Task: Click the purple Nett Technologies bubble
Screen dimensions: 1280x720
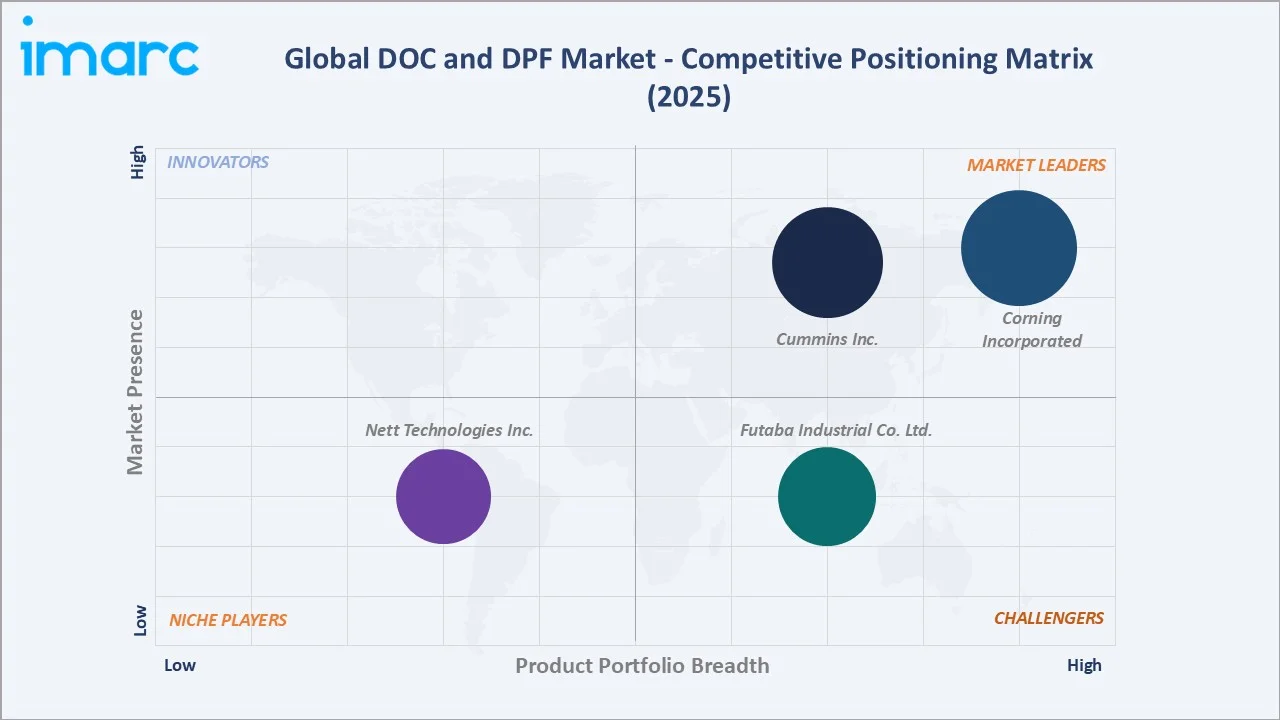Action: point(443,496)
